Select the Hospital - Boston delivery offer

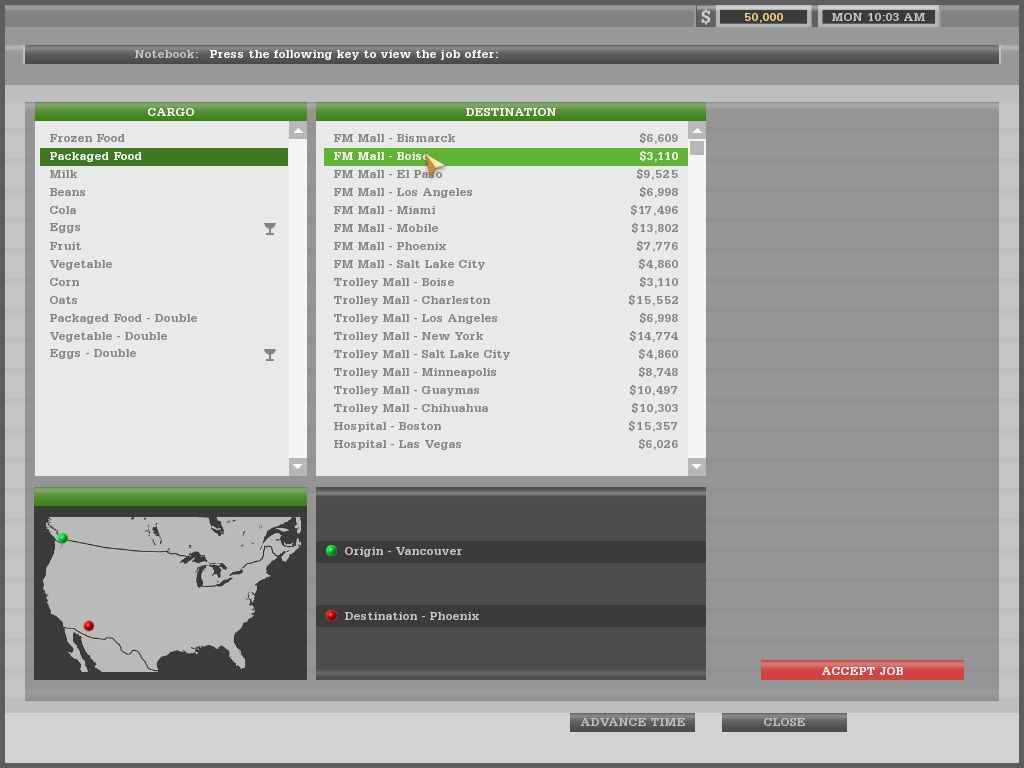click(387, 426)
